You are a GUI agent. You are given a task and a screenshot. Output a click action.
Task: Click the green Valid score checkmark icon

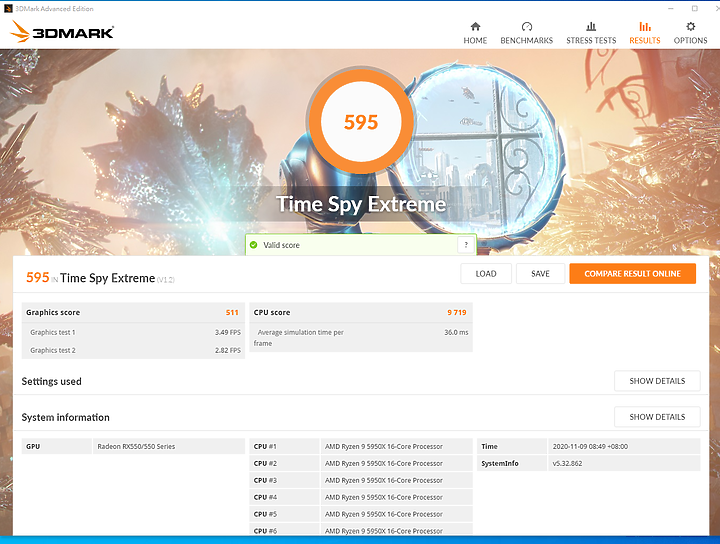[253, 245]
